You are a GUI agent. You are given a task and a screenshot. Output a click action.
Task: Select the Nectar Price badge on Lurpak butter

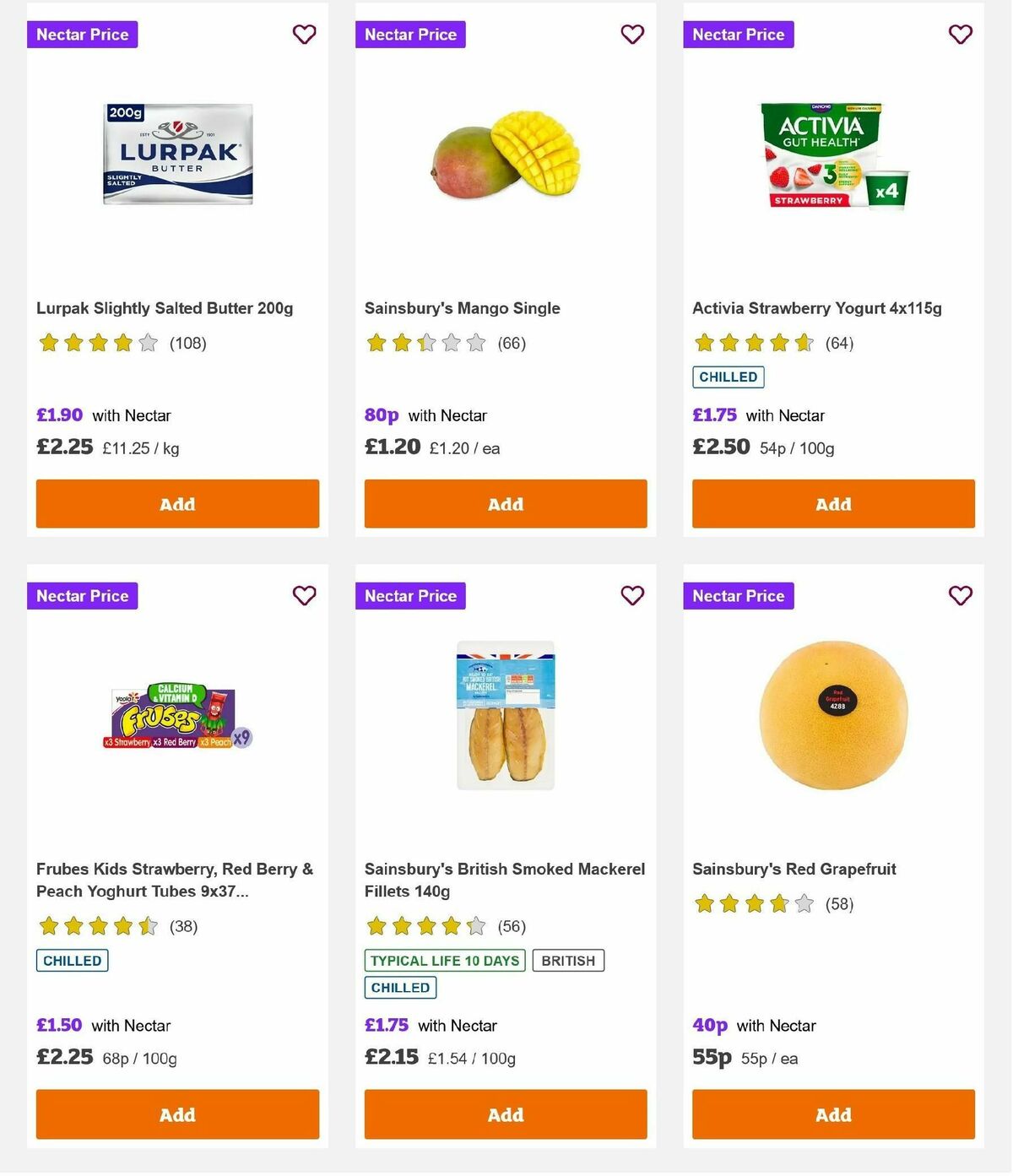point(82,35)
